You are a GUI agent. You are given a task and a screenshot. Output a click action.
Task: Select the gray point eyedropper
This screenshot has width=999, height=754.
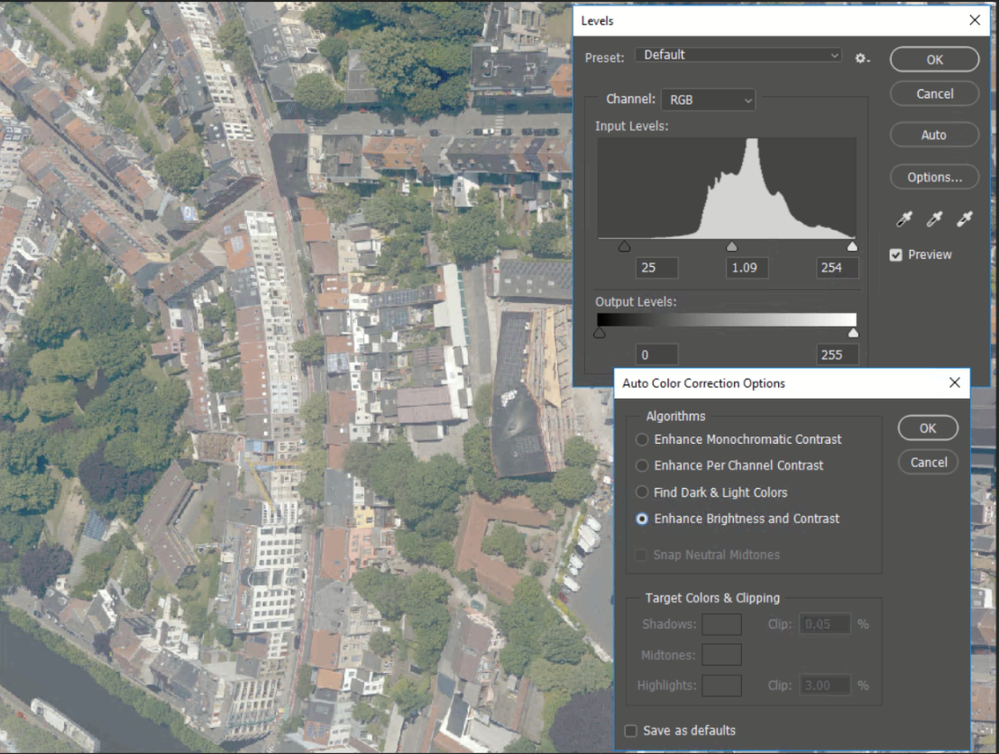(x=935, y=219)
